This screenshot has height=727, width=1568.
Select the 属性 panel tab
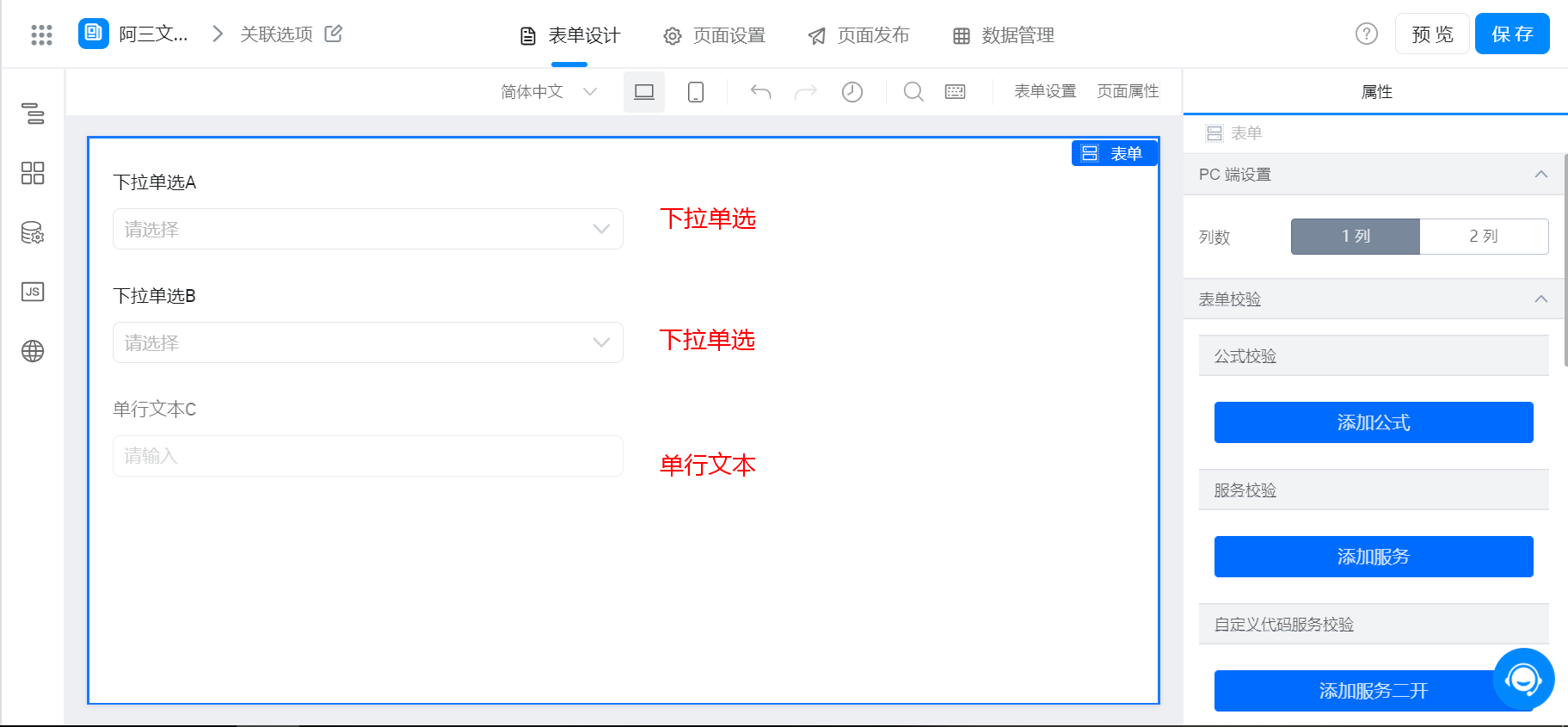(1376, 92)
